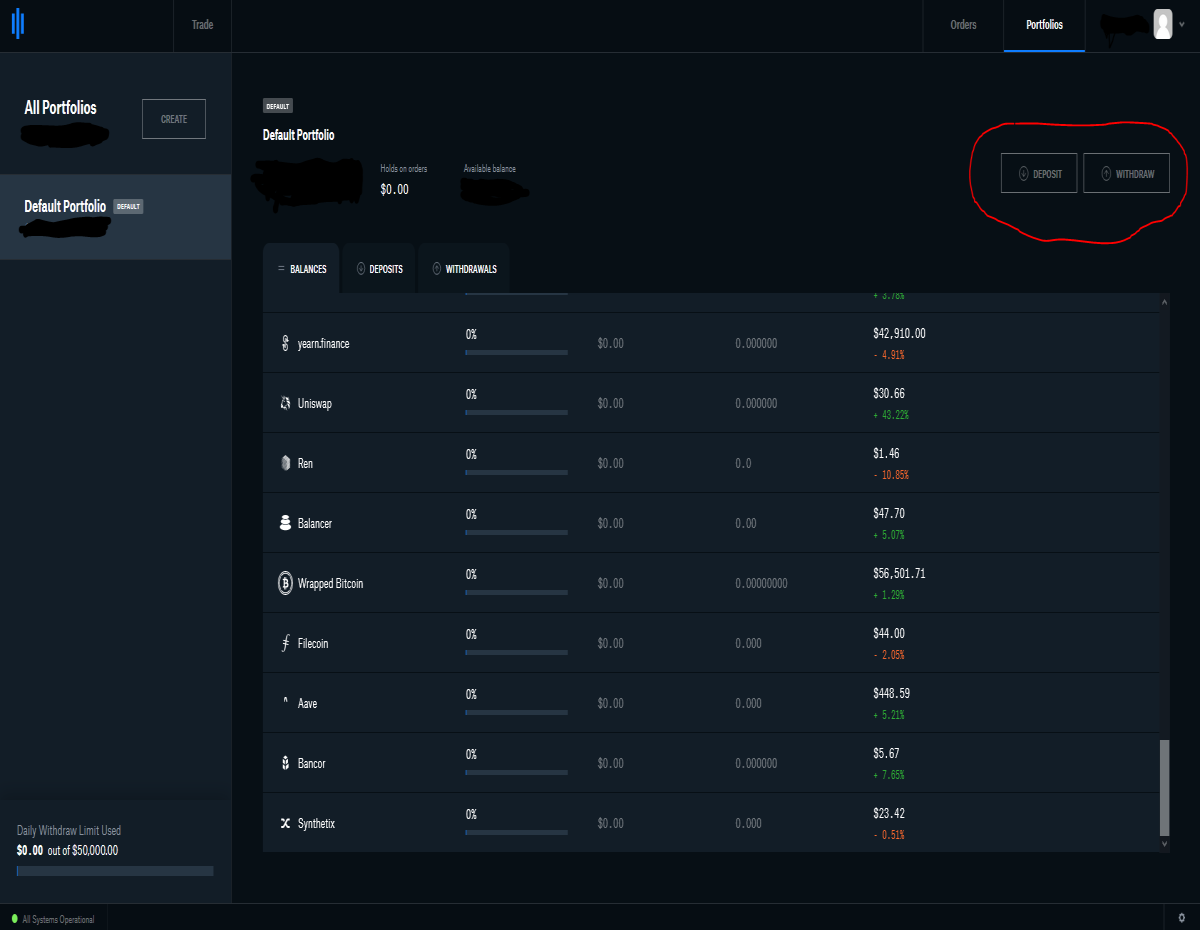Screen dimensions: 1200x930
Task: Click the Bancor coin icon
Action: pos(285,763)
